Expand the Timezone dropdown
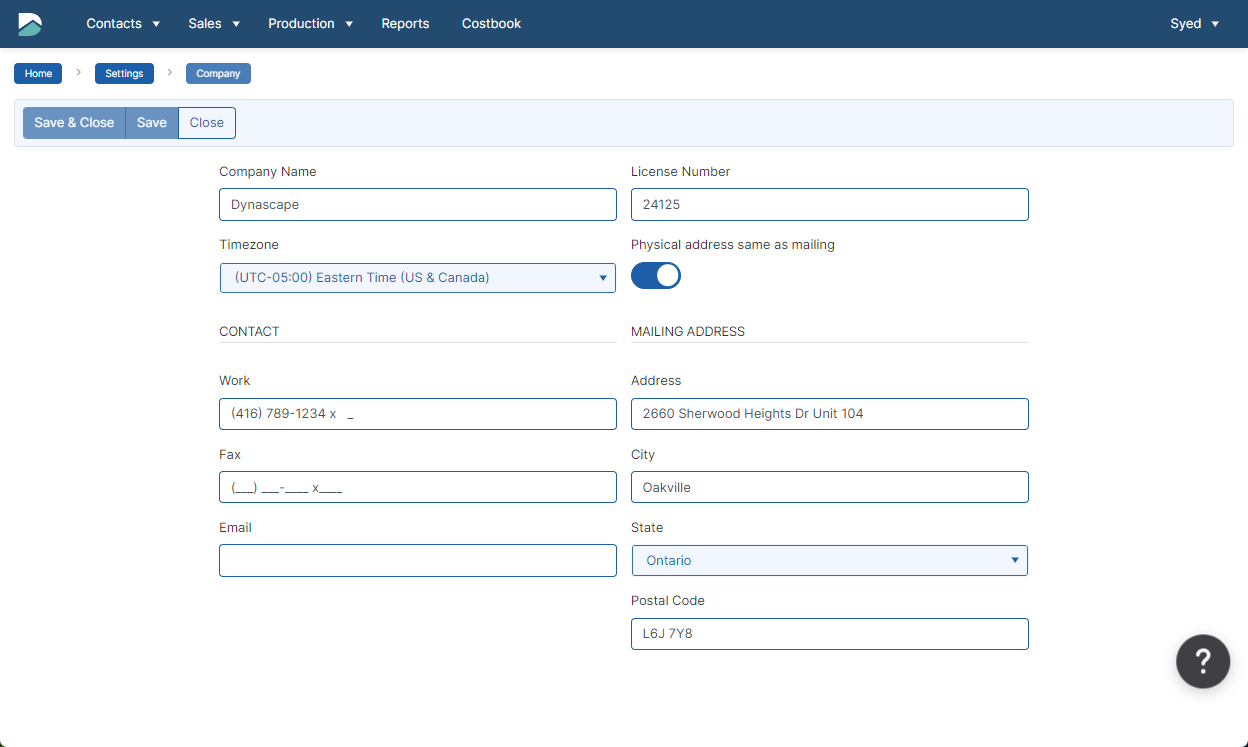 417,278
